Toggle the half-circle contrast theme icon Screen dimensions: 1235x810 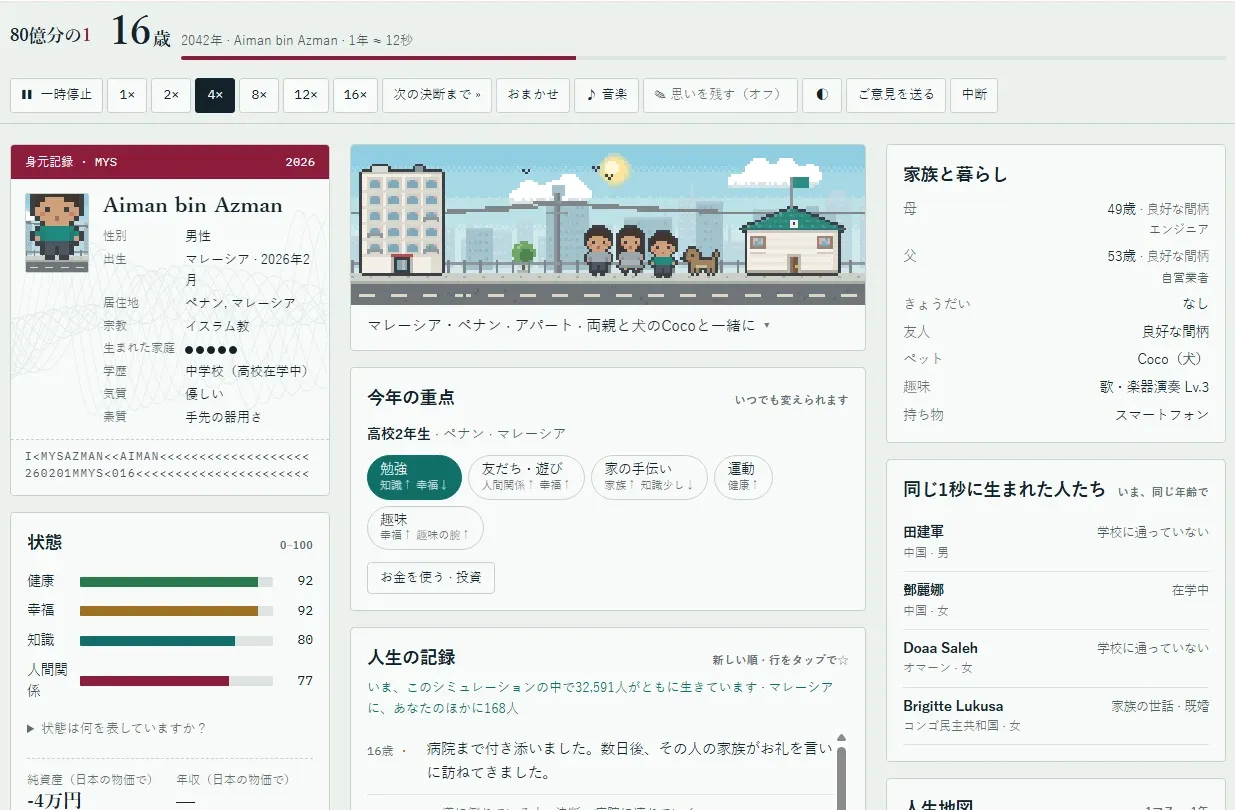click(x=822, y=95)
